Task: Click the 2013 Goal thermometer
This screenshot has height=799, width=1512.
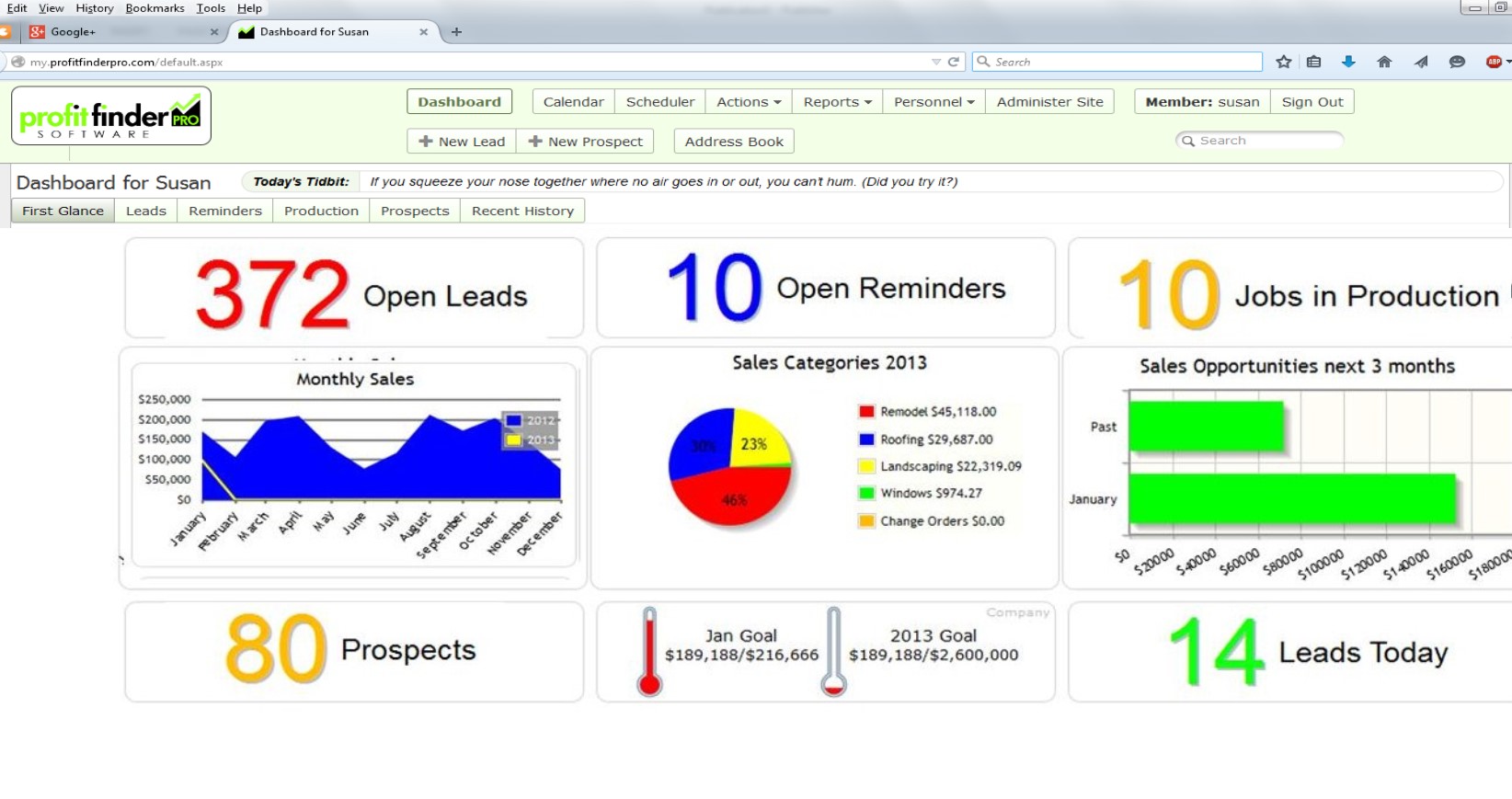Action: tap(833, 651)
